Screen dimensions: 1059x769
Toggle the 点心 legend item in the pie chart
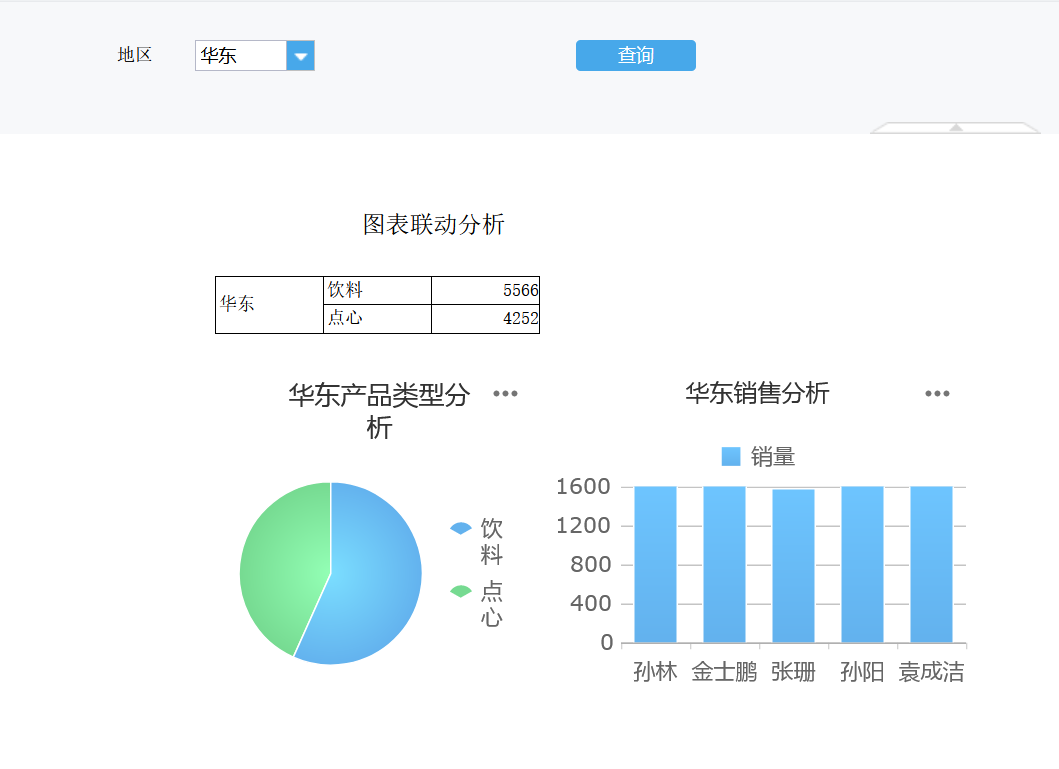point(479,603)
